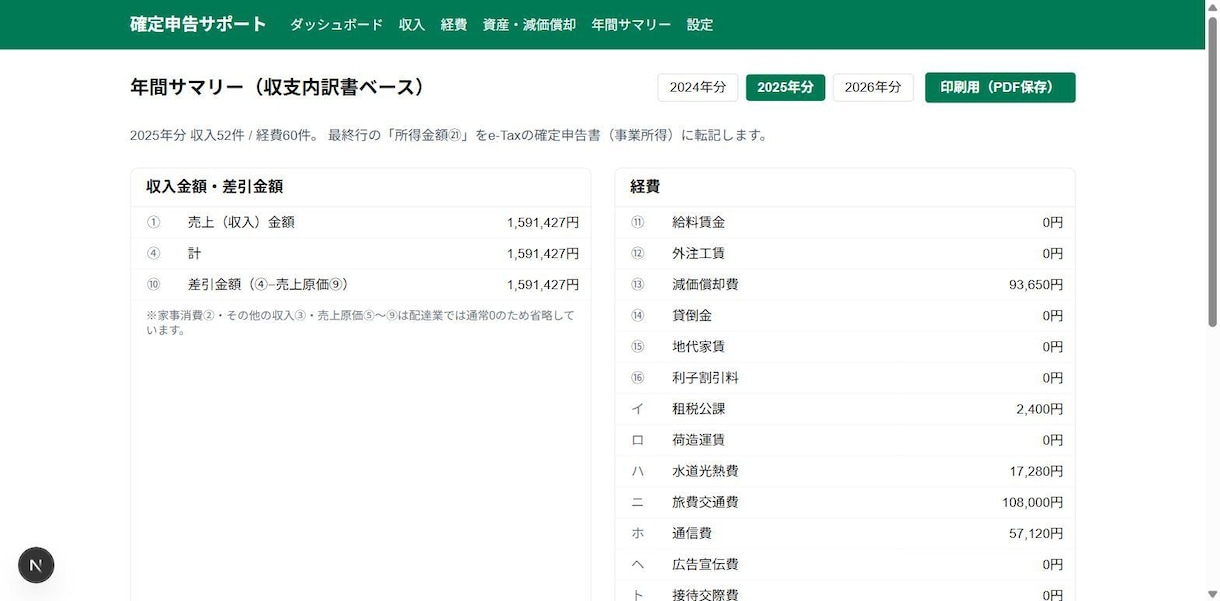Screen dimensions: 1220x601
Task: Open 資産・減価償却 in the top nav
Action: click(x=529, y=25)
